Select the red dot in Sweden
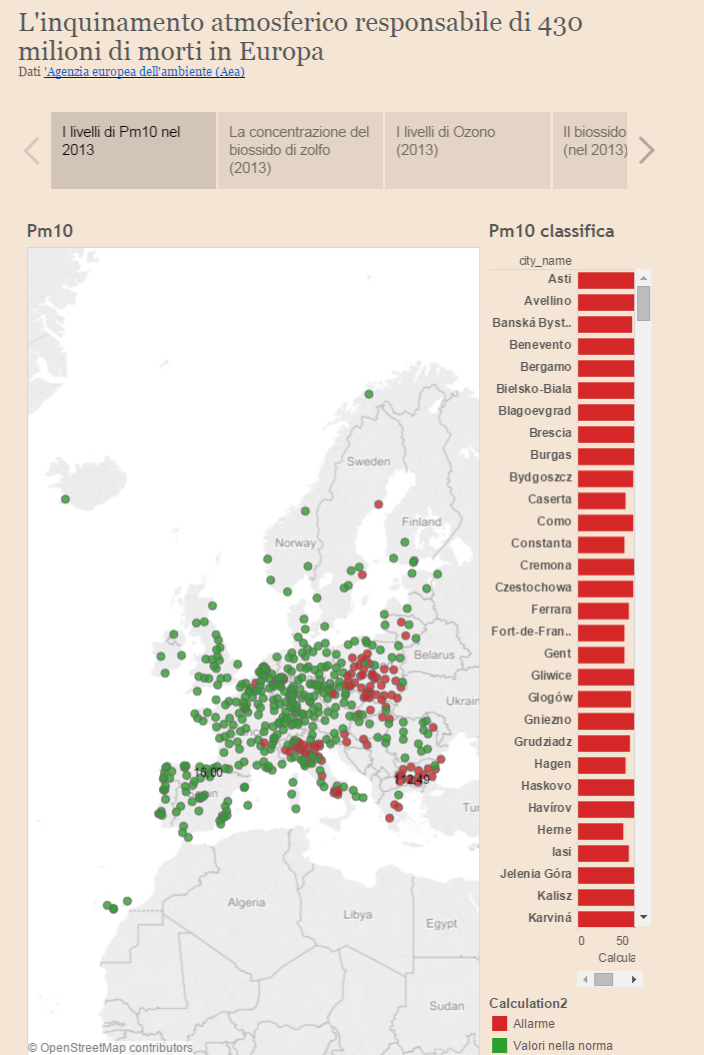Screen dimensions: 704x1055 click(x=378, y=504)
